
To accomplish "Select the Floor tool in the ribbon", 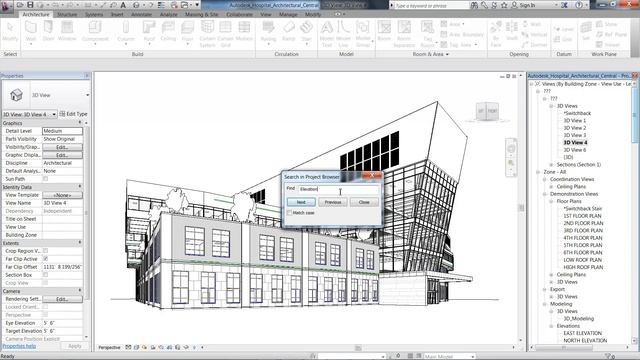I will (187, 32).
